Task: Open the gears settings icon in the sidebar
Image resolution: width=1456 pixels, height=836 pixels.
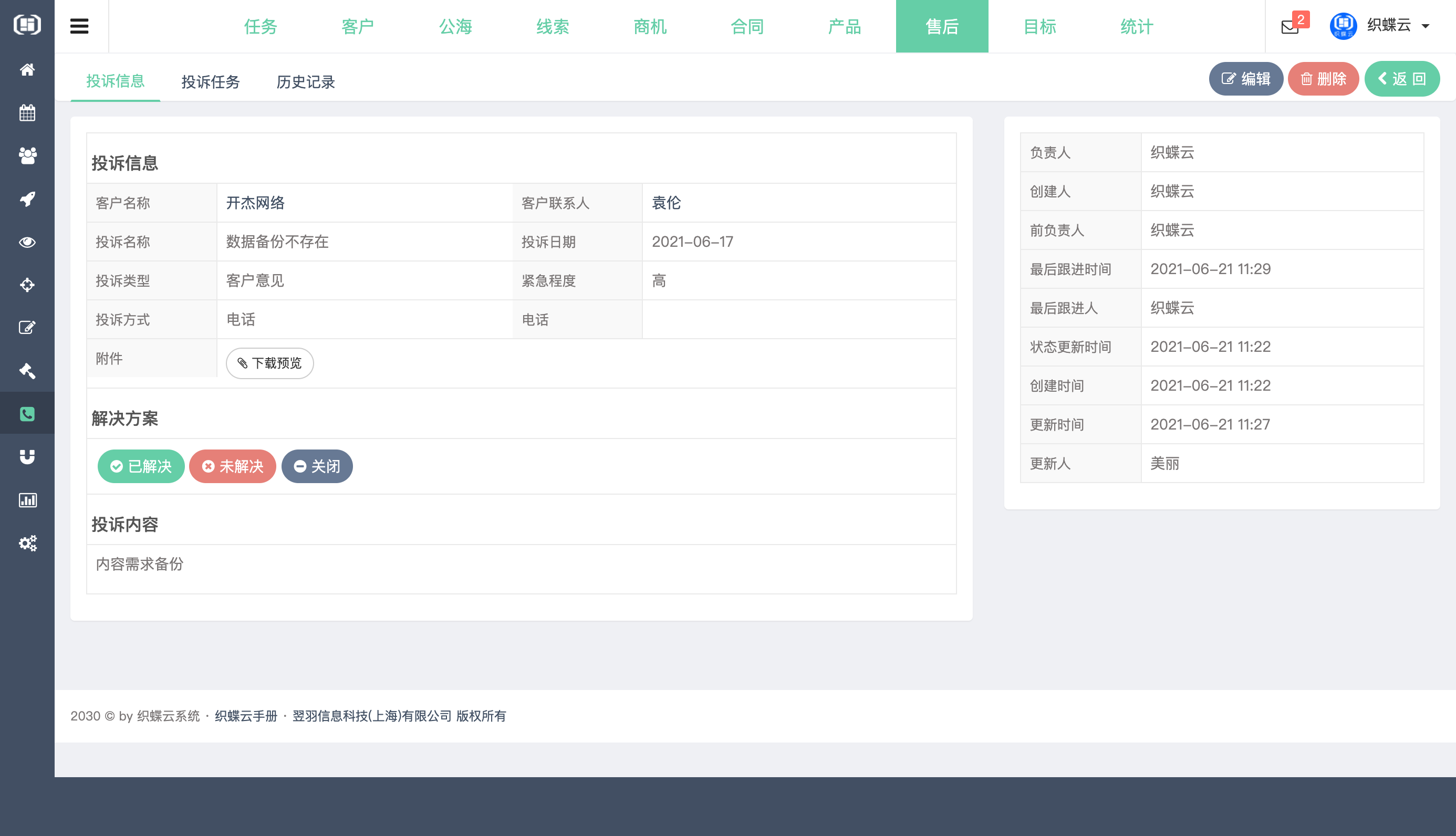Action: [x=27, y=542]
